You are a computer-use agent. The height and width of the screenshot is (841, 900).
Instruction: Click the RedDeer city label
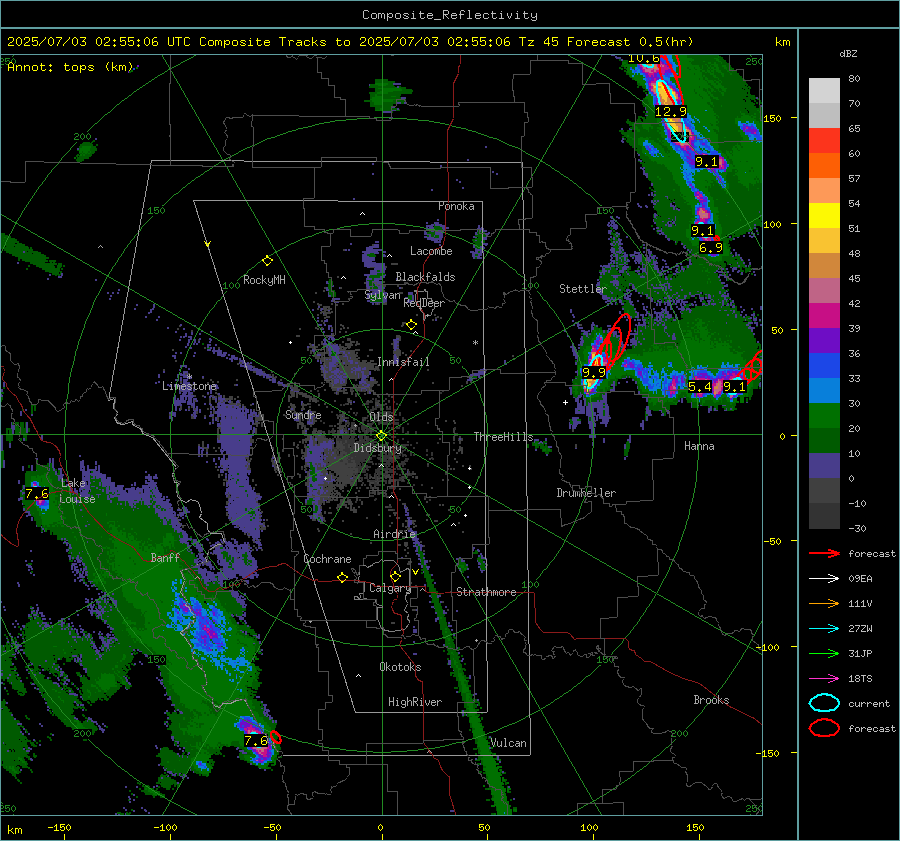tap(424, 303)
